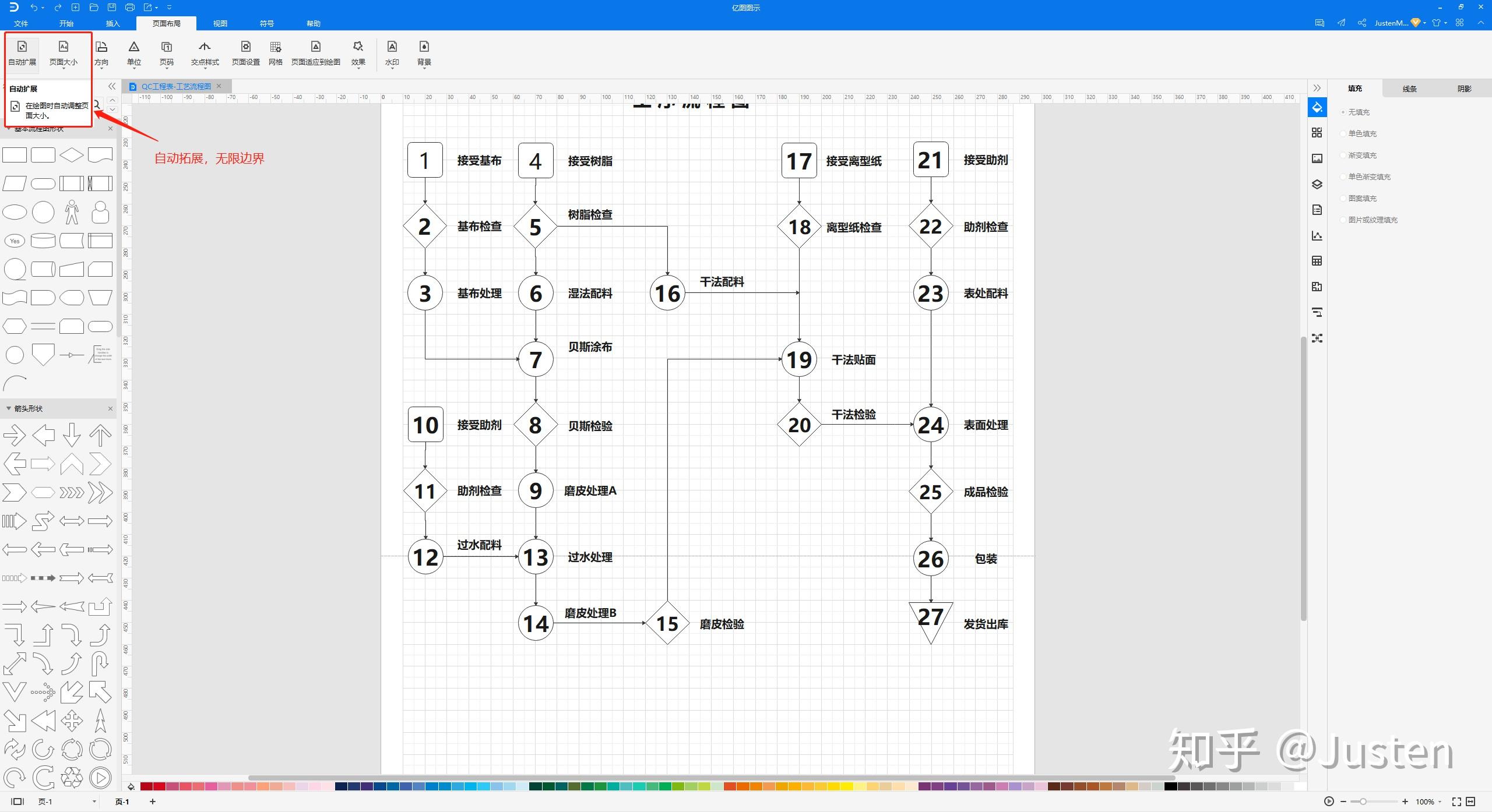This screenshot has width=1492, height=812.
Task: Pick the red swatch in color bar
Action: click(x=159, y=786)
